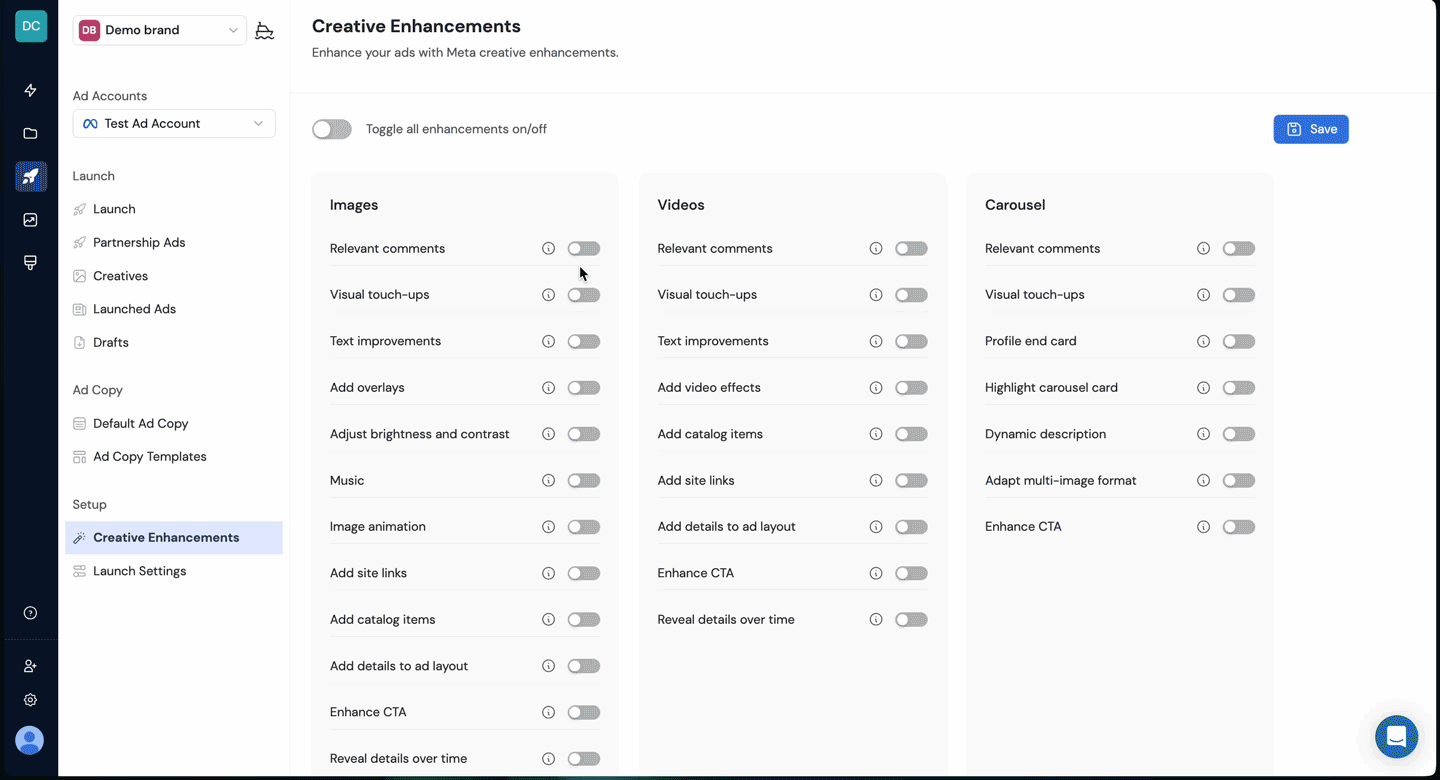Turn on Images Add site links toggle
The image size is (1440, 780).
pyautogui.click(x=584, y=573)
